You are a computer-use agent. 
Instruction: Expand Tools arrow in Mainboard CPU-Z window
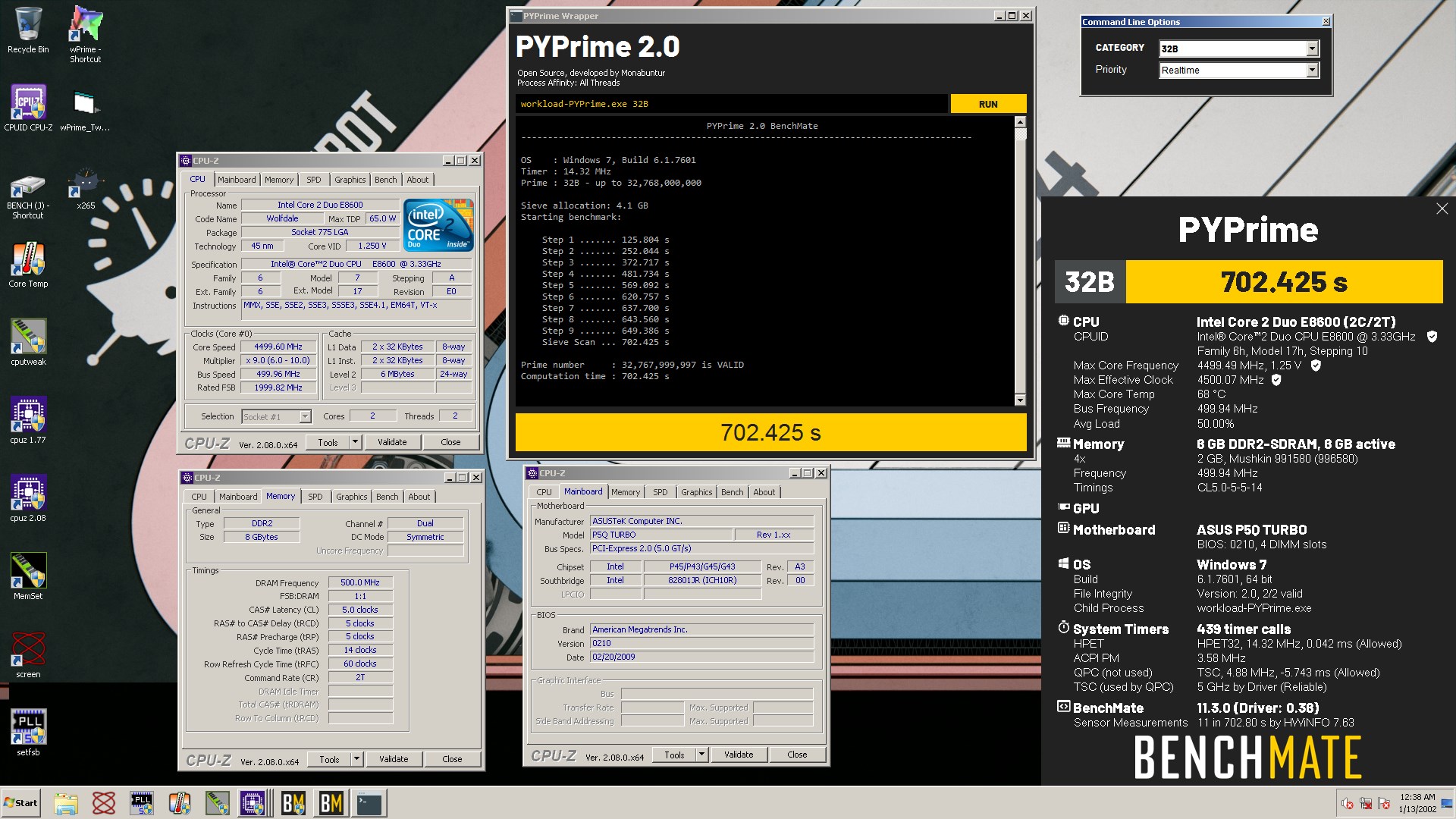pyautogui.click(x=701, y=755)
